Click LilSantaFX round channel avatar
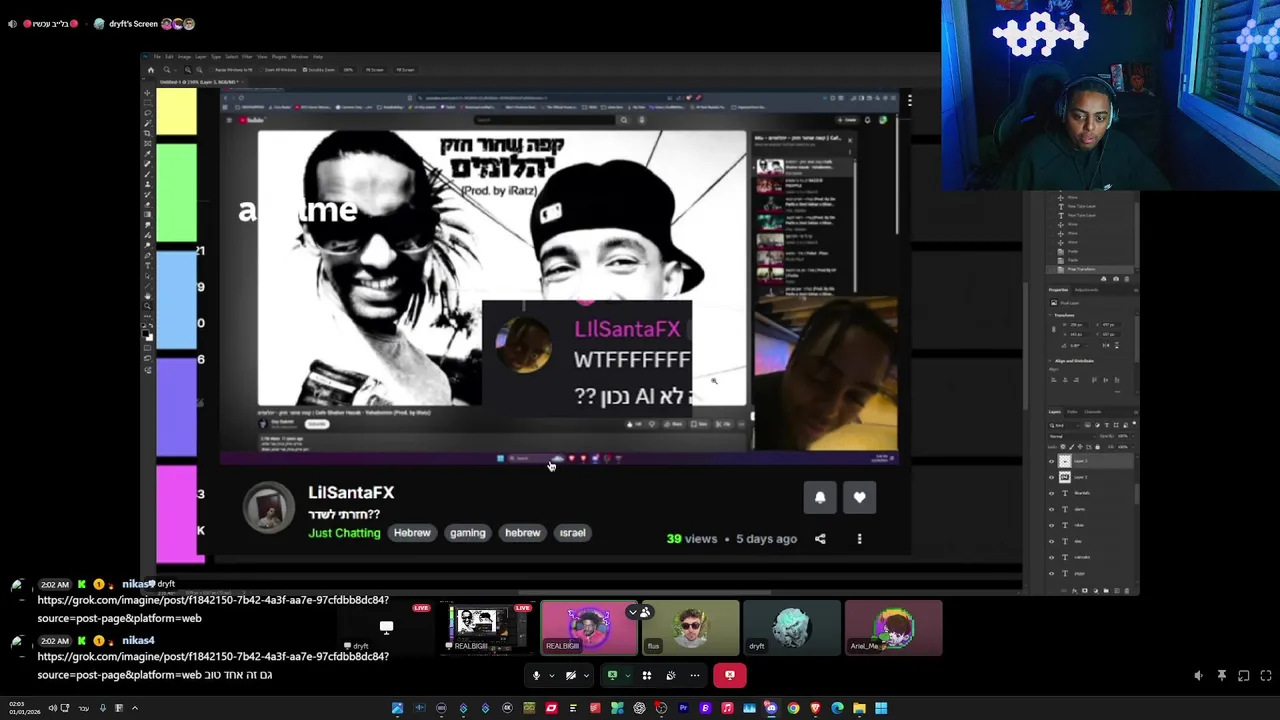The width and height of the screenshot is (1280, 720). 269,508
